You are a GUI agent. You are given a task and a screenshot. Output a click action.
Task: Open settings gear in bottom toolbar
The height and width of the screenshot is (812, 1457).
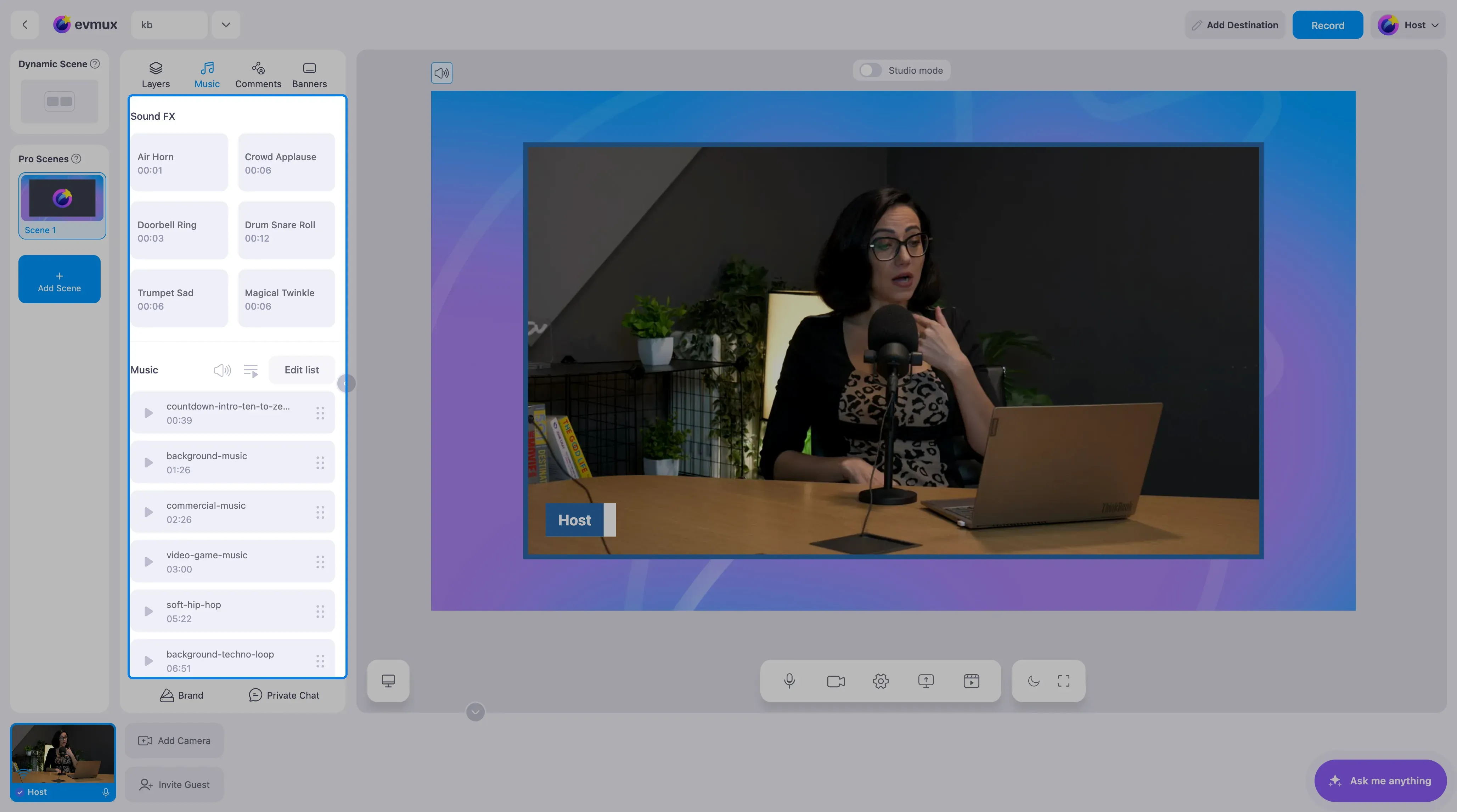(x=881, y=681)
